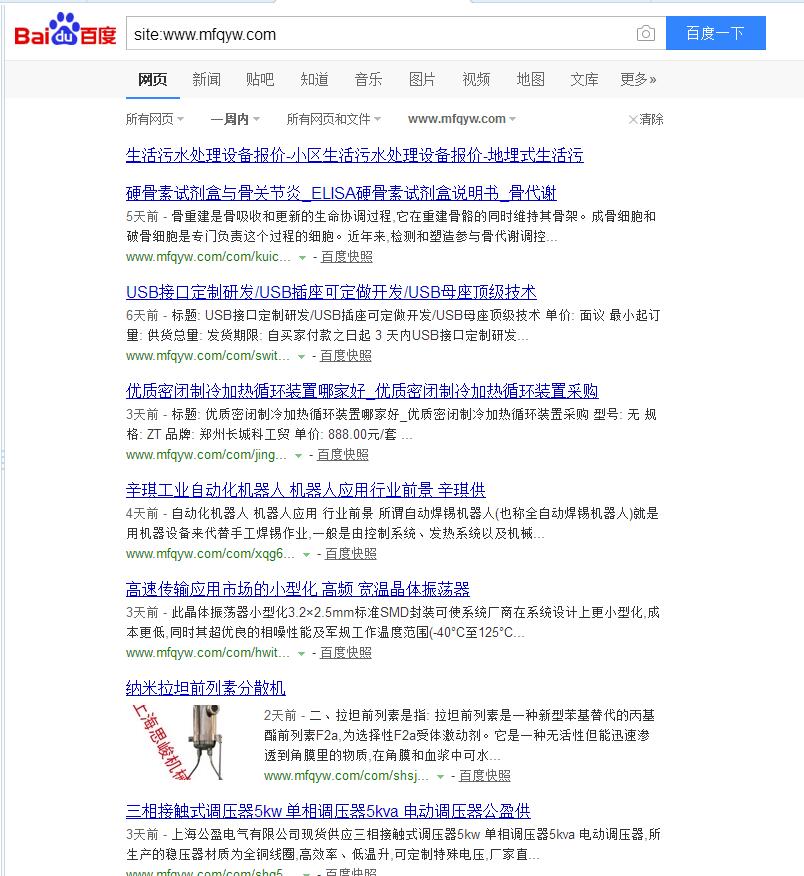This screenshot has width=804, height=876.
Task: Open result 硬骨素试剂盒与骨关节炎
Action: pyautogui.click(x=341, y=193)
